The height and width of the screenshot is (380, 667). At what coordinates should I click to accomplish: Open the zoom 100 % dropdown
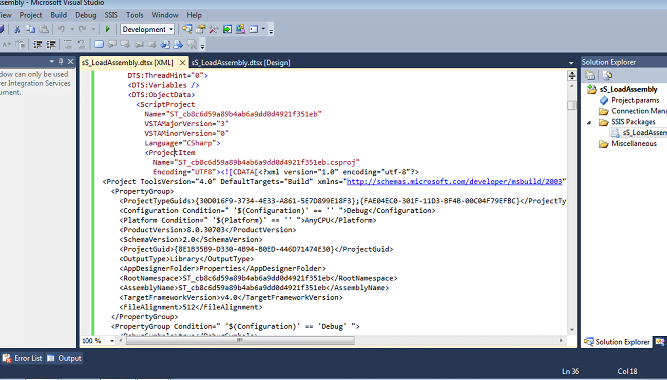click(112, 341)
